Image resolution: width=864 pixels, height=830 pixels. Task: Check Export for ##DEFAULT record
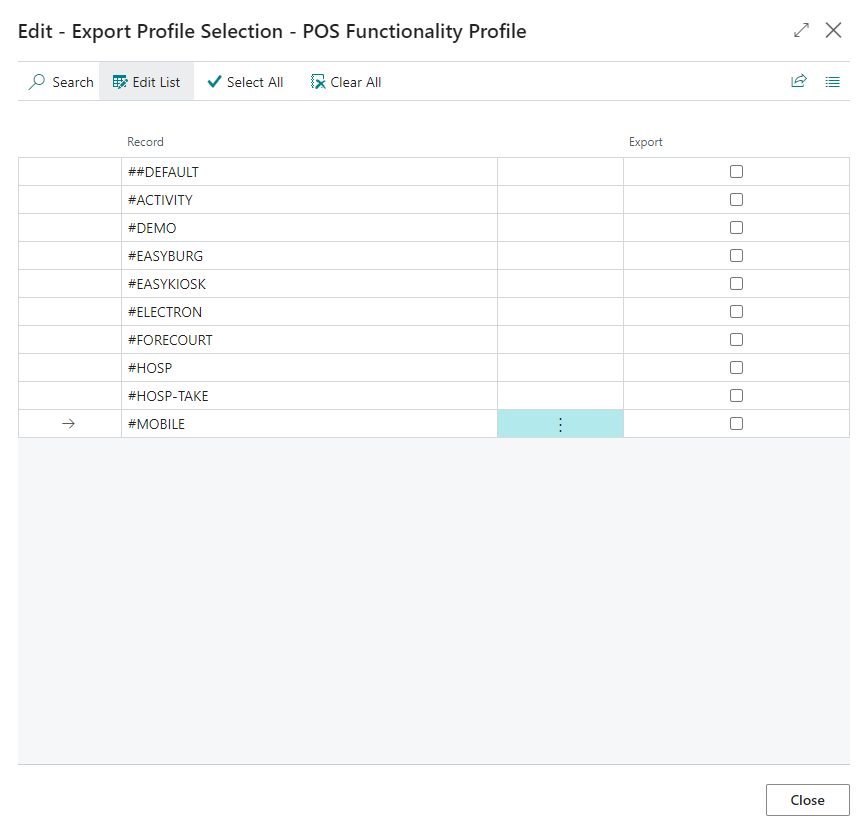(737, 172)
